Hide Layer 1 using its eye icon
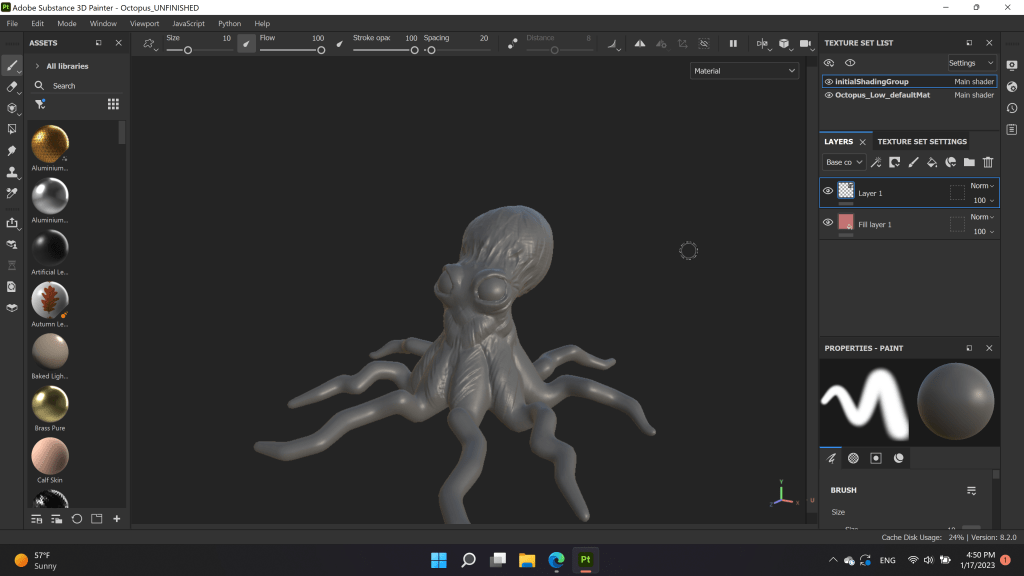Image resolution: width=1024 pixels, height=576 pixels. point(828,191)
